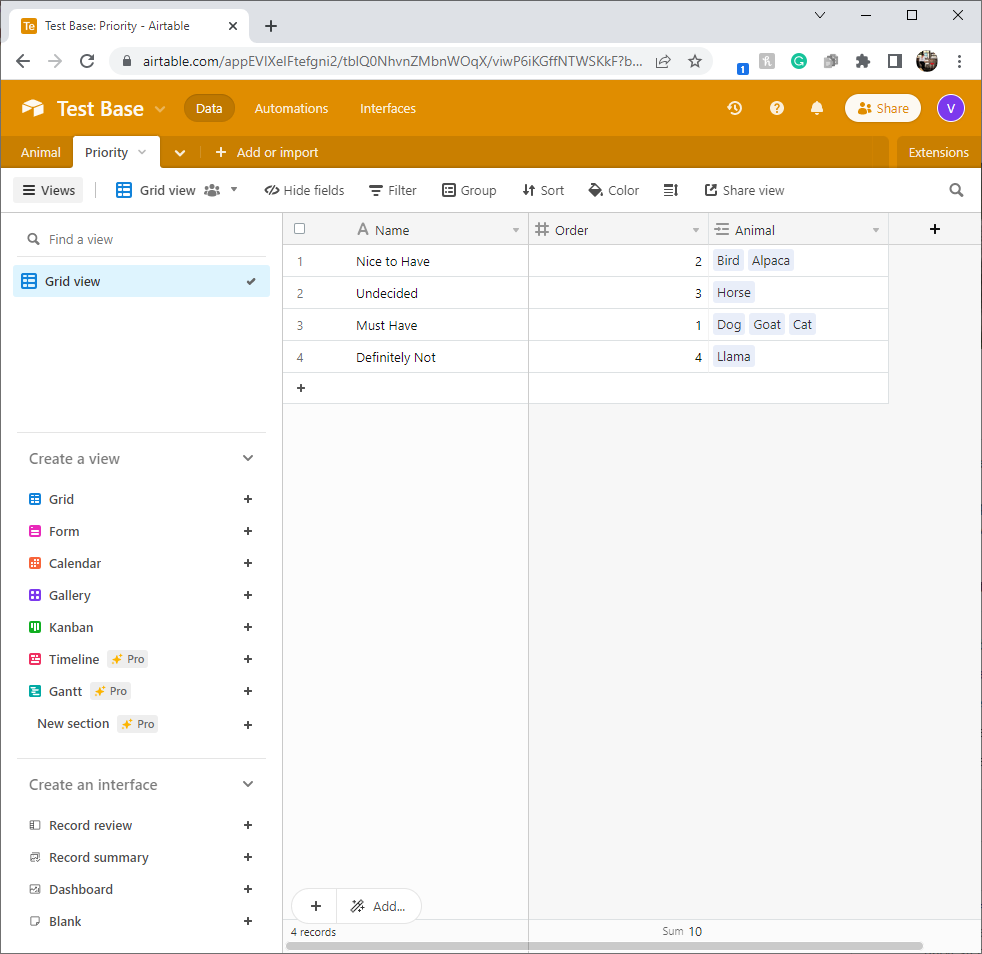Click the horizontal scrollbar at bottom
The width and height of the screenshot is (982, 954).
(x=604, y=945)
